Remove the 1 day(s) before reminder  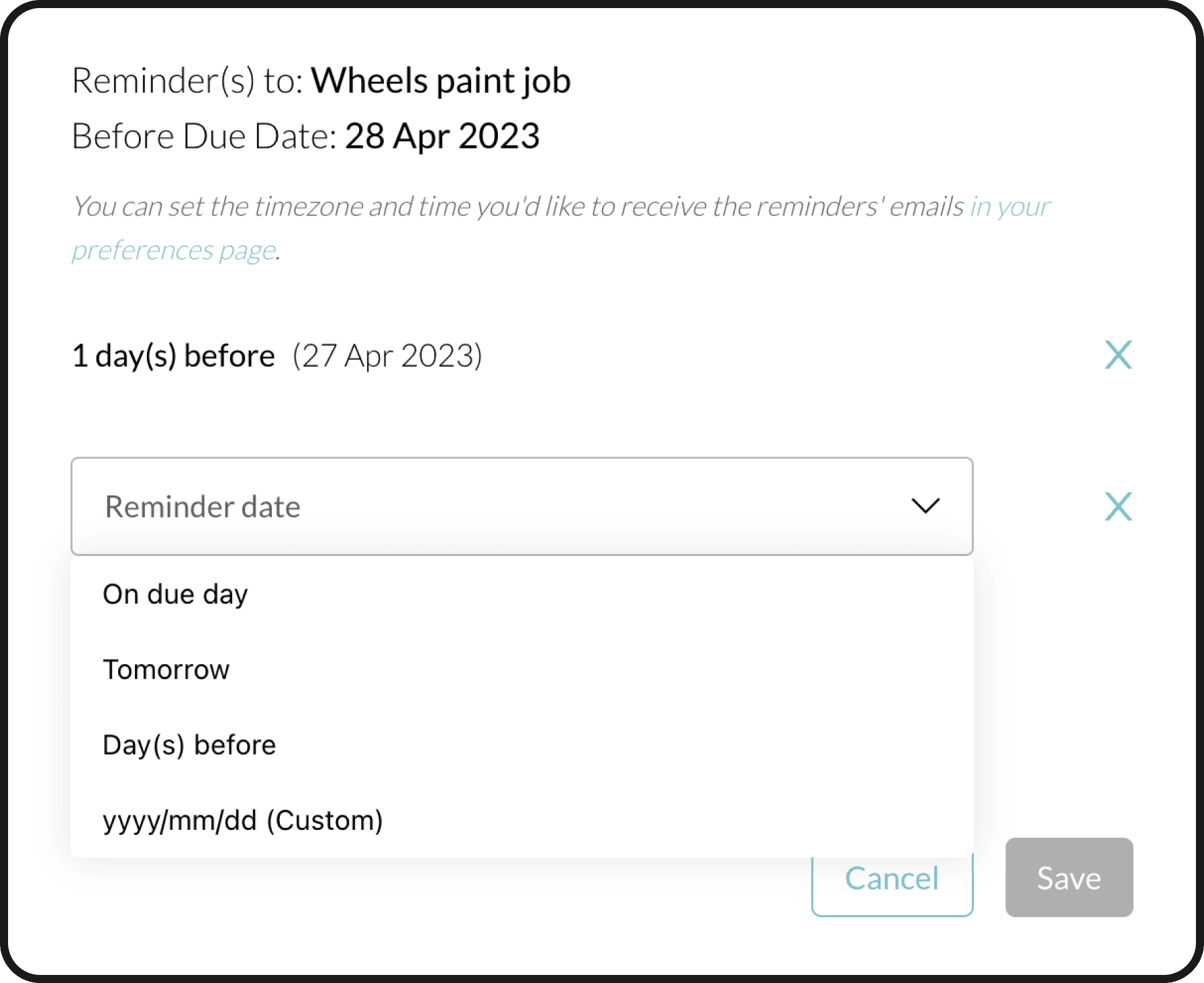[1117, 355]
